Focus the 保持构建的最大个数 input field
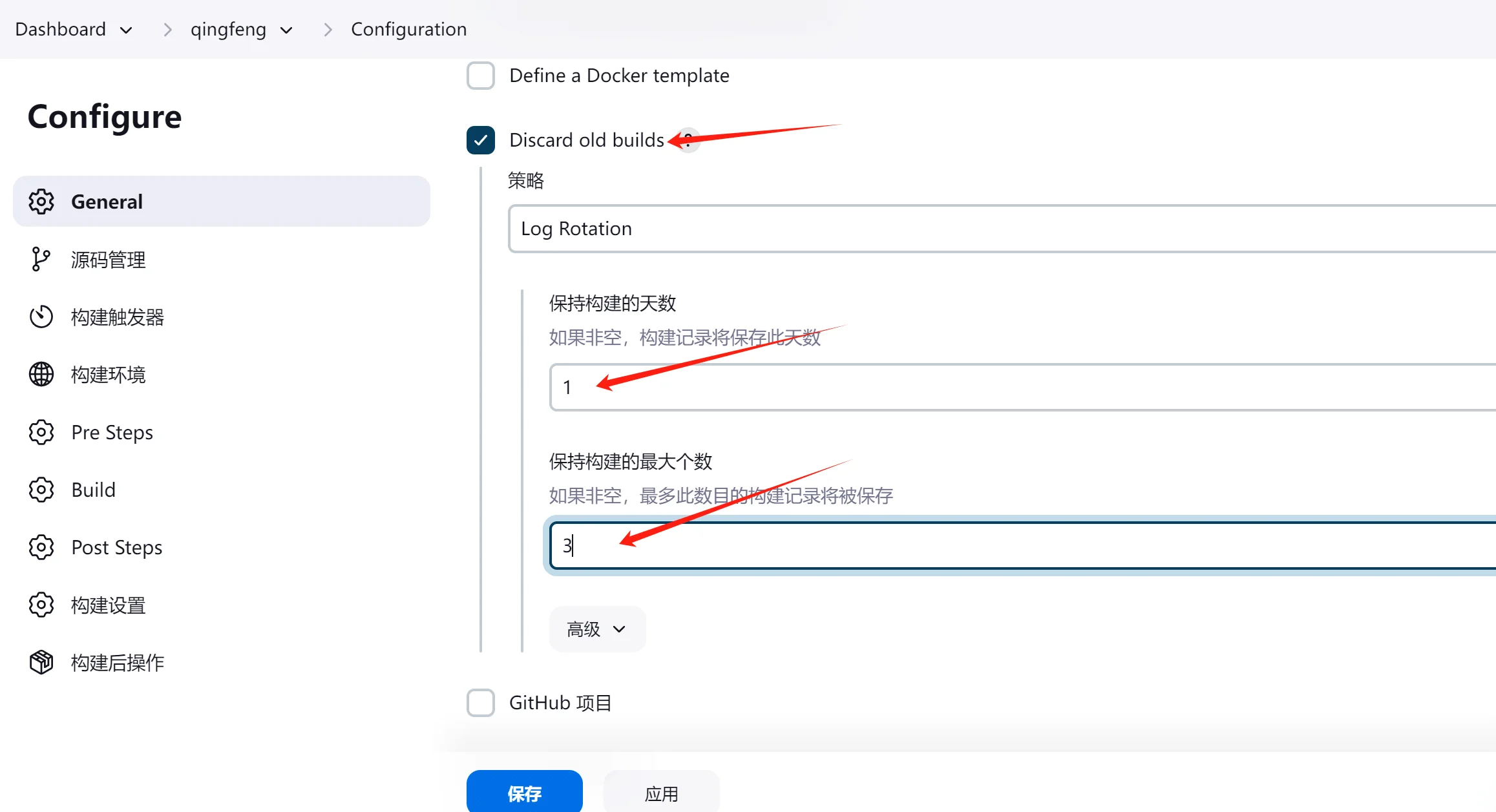Screen dimensions: 1496x812 coord(1022,546)
